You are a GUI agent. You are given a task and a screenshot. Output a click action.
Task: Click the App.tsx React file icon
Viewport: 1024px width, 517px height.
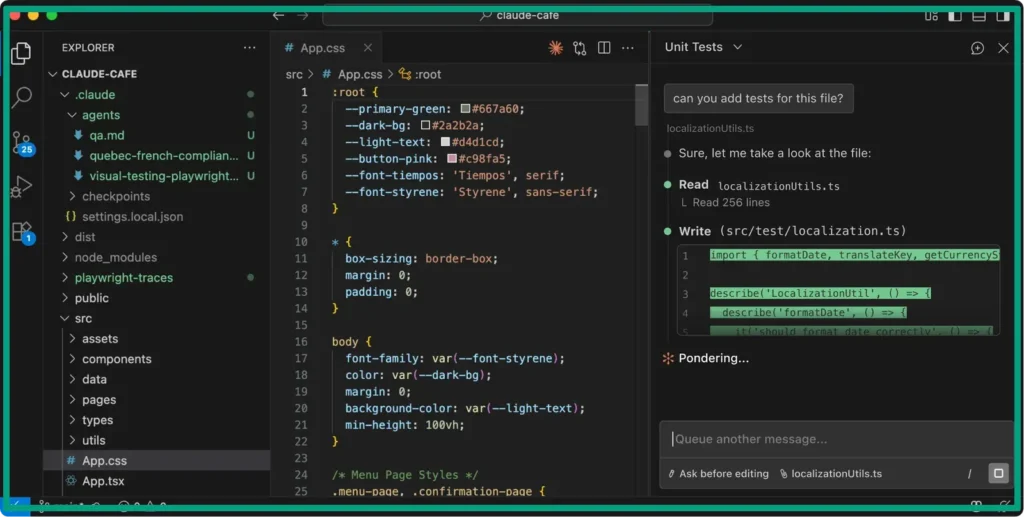click(71, 480)
